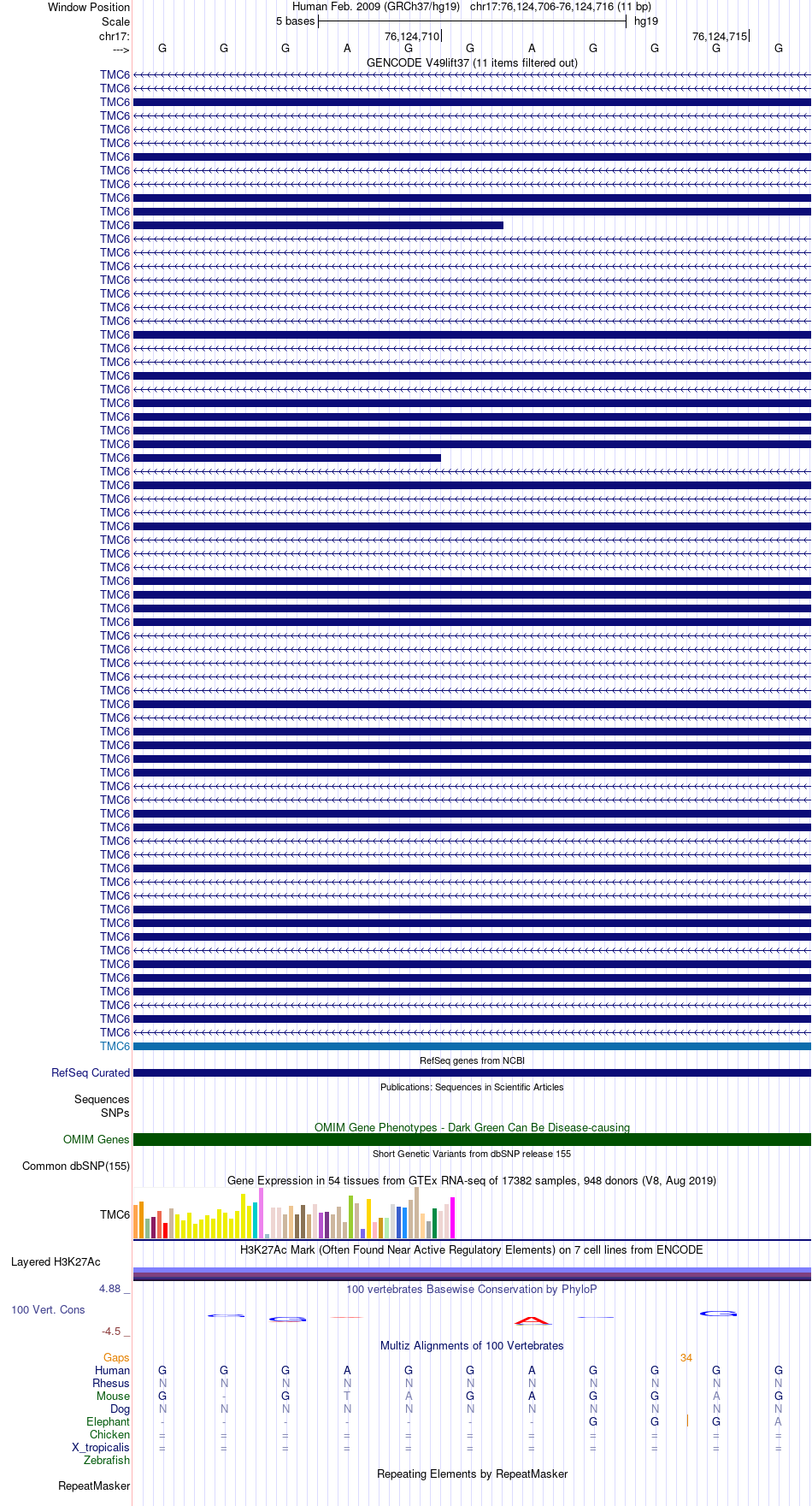Click the 'OMIM Genes' track label
This screenshot has width=812, height=1506.
97,1140
